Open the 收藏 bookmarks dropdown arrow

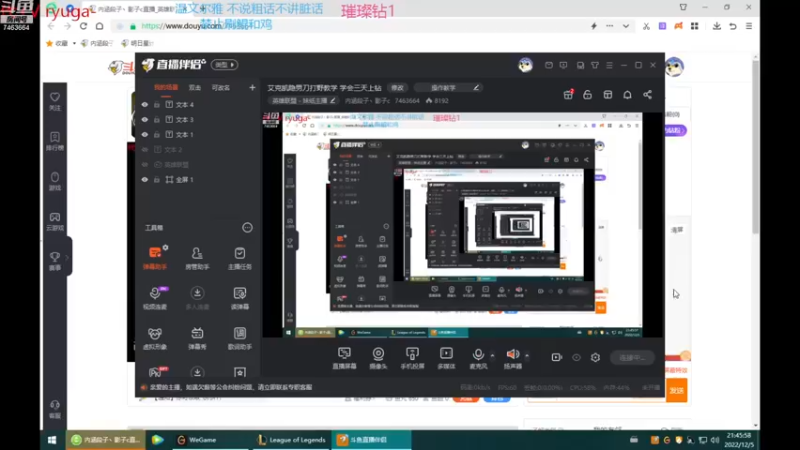click(74, 43)
